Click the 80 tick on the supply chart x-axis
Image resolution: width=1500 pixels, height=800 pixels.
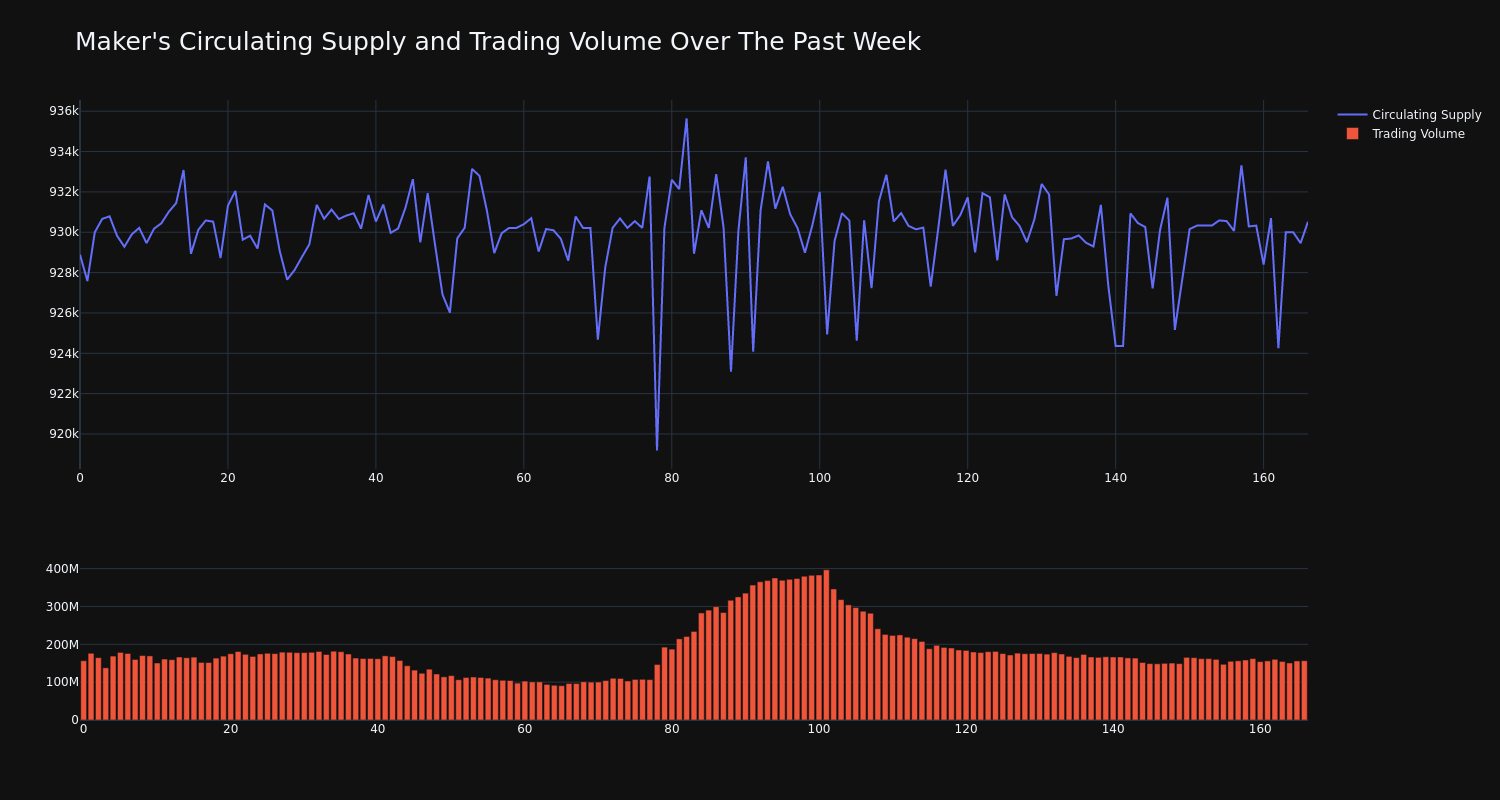pyautogui.click(x=672, y=478)
